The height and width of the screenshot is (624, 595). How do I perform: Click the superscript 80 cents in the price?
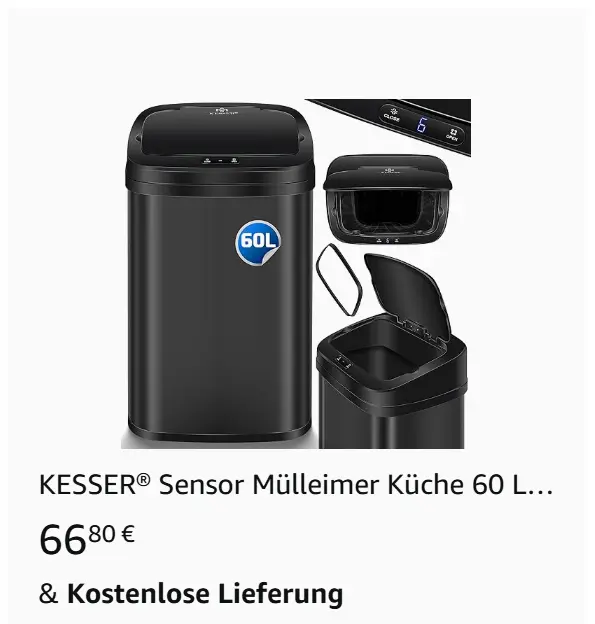coord(103,534)
